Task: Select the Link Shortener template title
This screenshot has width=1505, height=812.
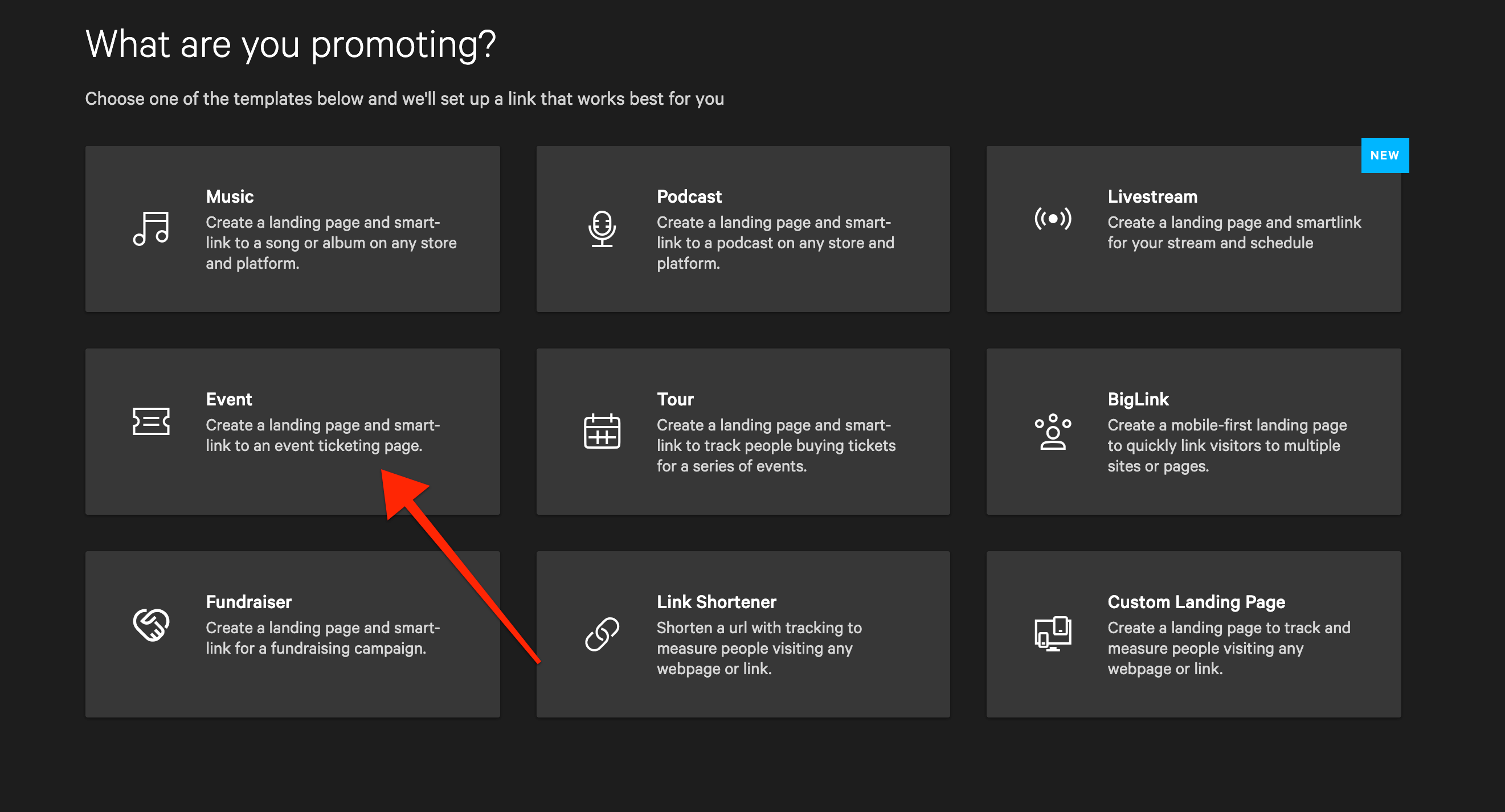Action: (716, 602)
